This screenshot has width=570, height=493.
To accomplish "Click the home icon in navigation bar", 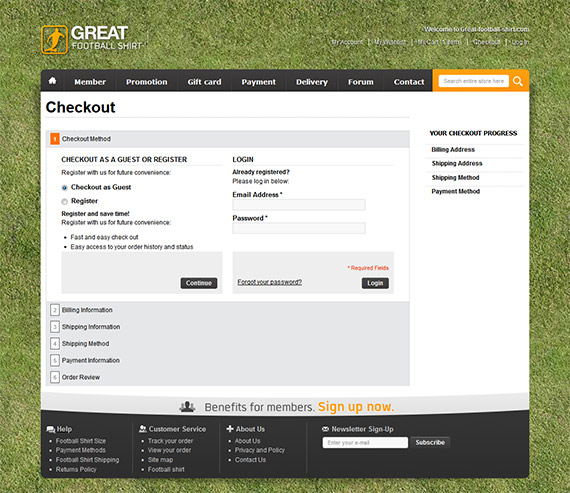I will coord(52,81).
